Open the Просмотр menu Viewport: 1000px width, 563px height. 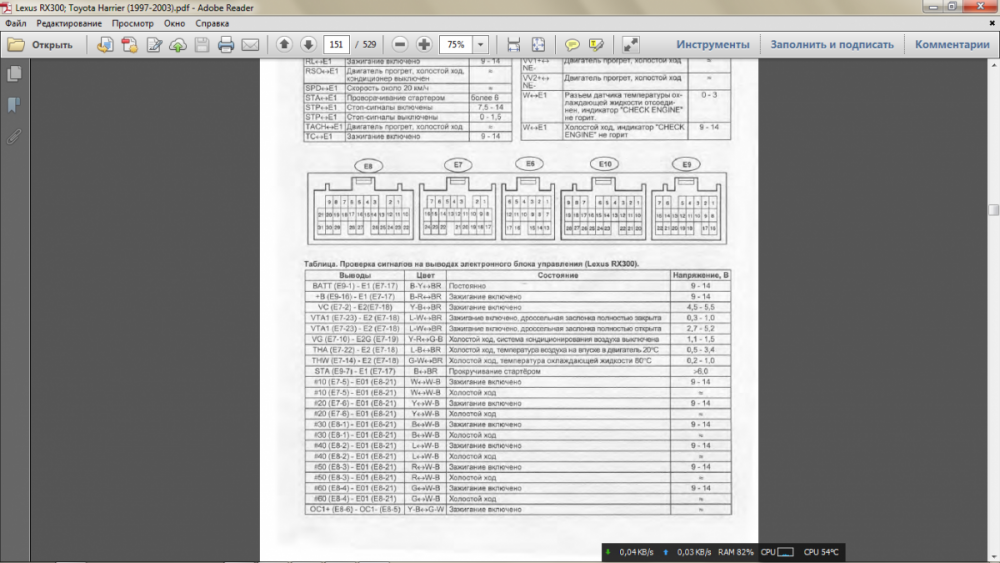pos(133,22)
